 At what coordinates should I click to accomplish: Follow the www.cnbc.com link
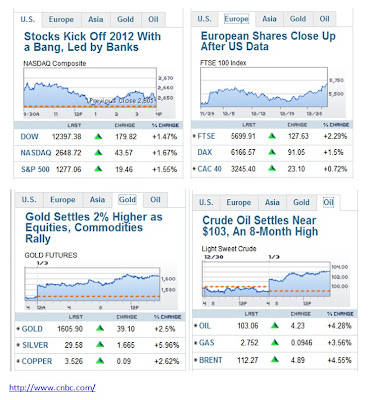(52, 388)
